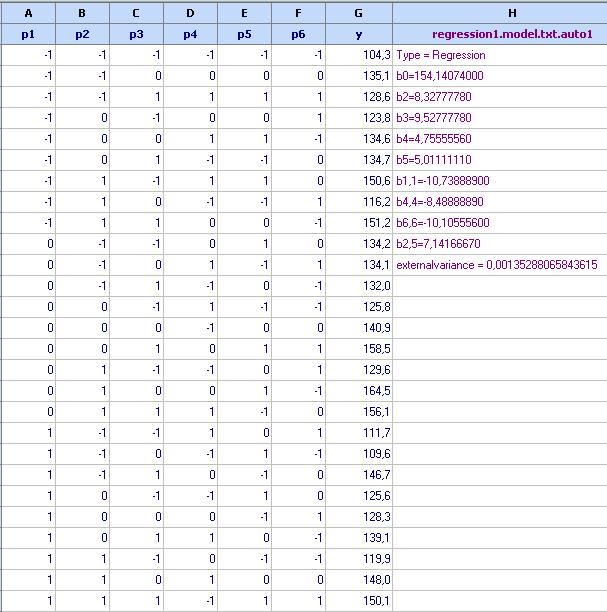Click the p1 variable name header
The width and height of the screenshot is (607, 612).
coord(26,33)
